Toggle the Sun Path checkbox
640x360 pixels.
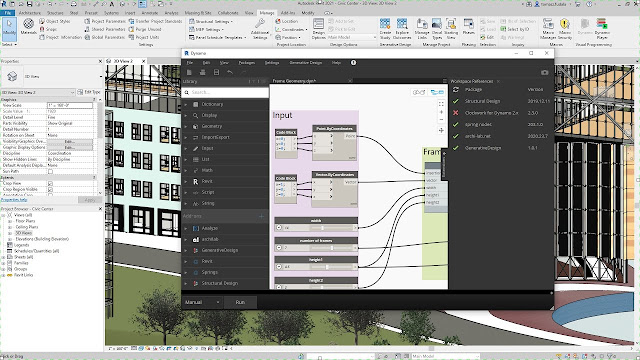51,171
